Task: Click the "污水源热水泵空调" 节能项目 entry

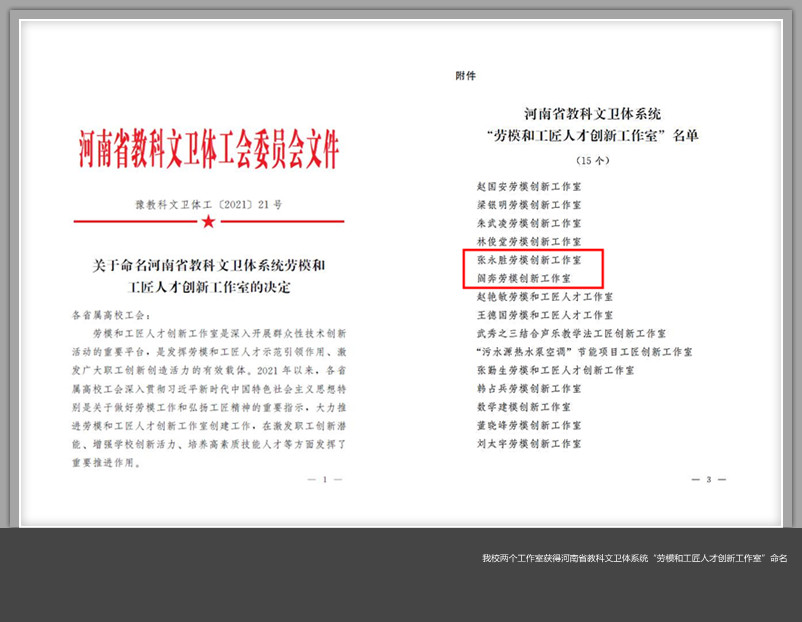Action: [584, 351]
